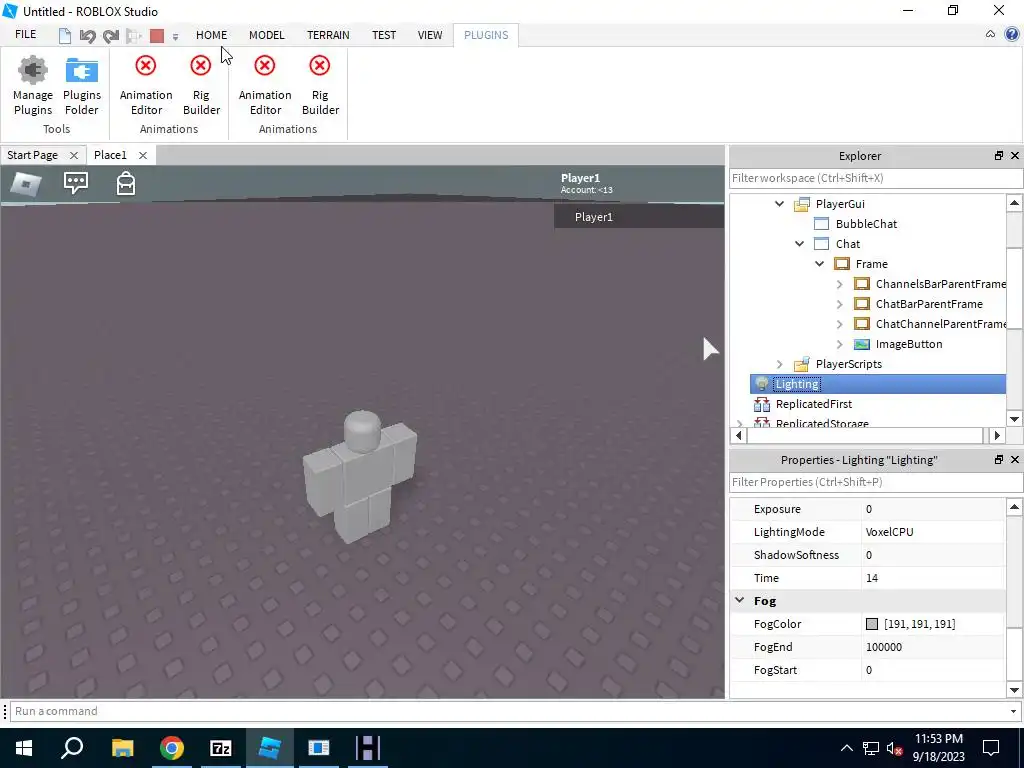Switch to the TERRAIN ribbon tab
This screenshot has height=768, width=1024.
(328, 35)
